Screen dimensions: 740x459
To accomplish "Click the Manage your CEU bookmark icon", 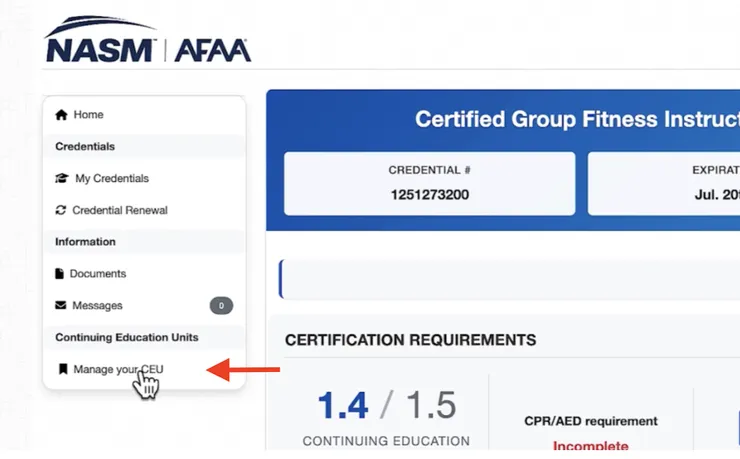I will 62,370.
